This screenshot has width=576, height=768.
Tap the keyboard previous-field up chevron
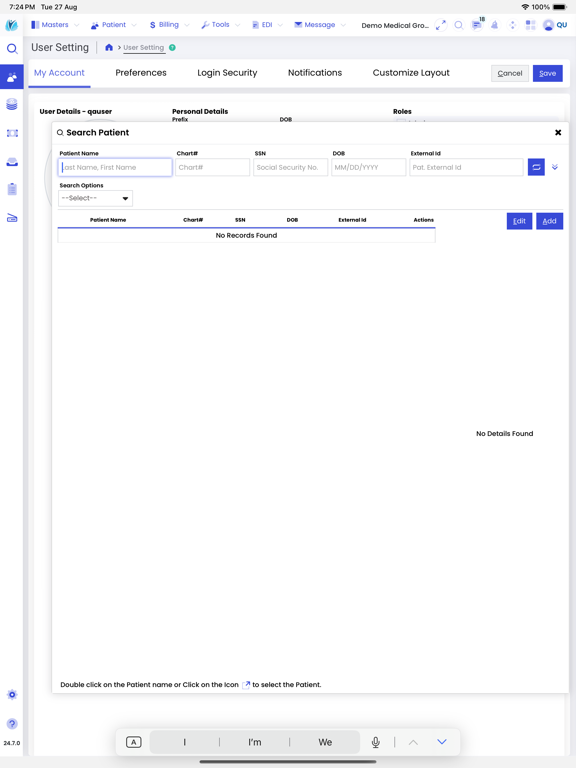(x=413, y=742)
